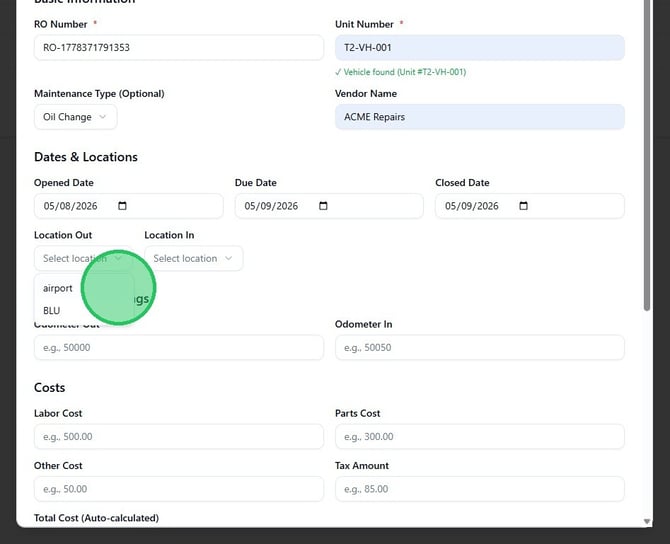Screen dimensions: 670x544
Task: Open the Due Date calendar picker icon
Action: (x=323, y=206)
